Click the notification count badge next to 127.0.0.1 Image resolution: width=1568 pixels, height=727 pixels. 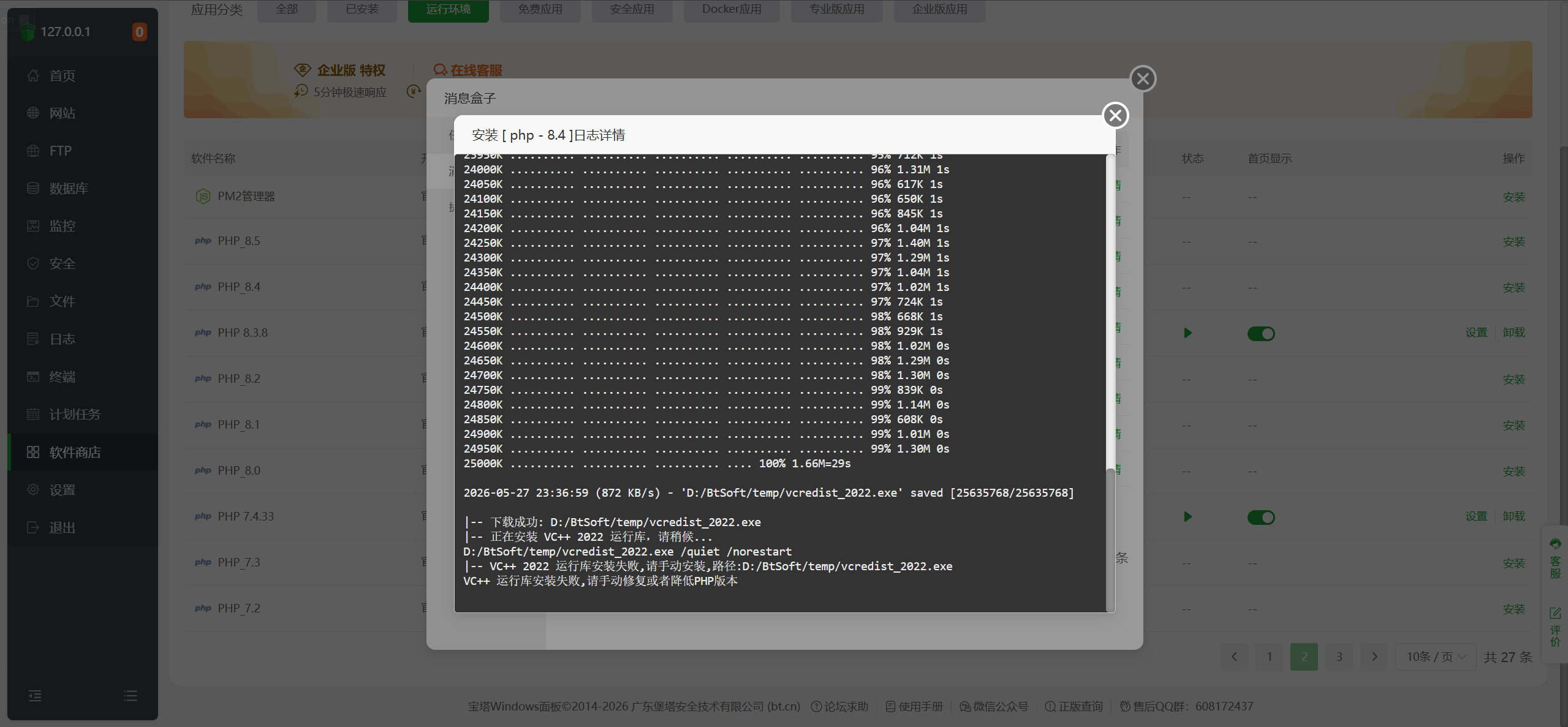pos(139,32)
